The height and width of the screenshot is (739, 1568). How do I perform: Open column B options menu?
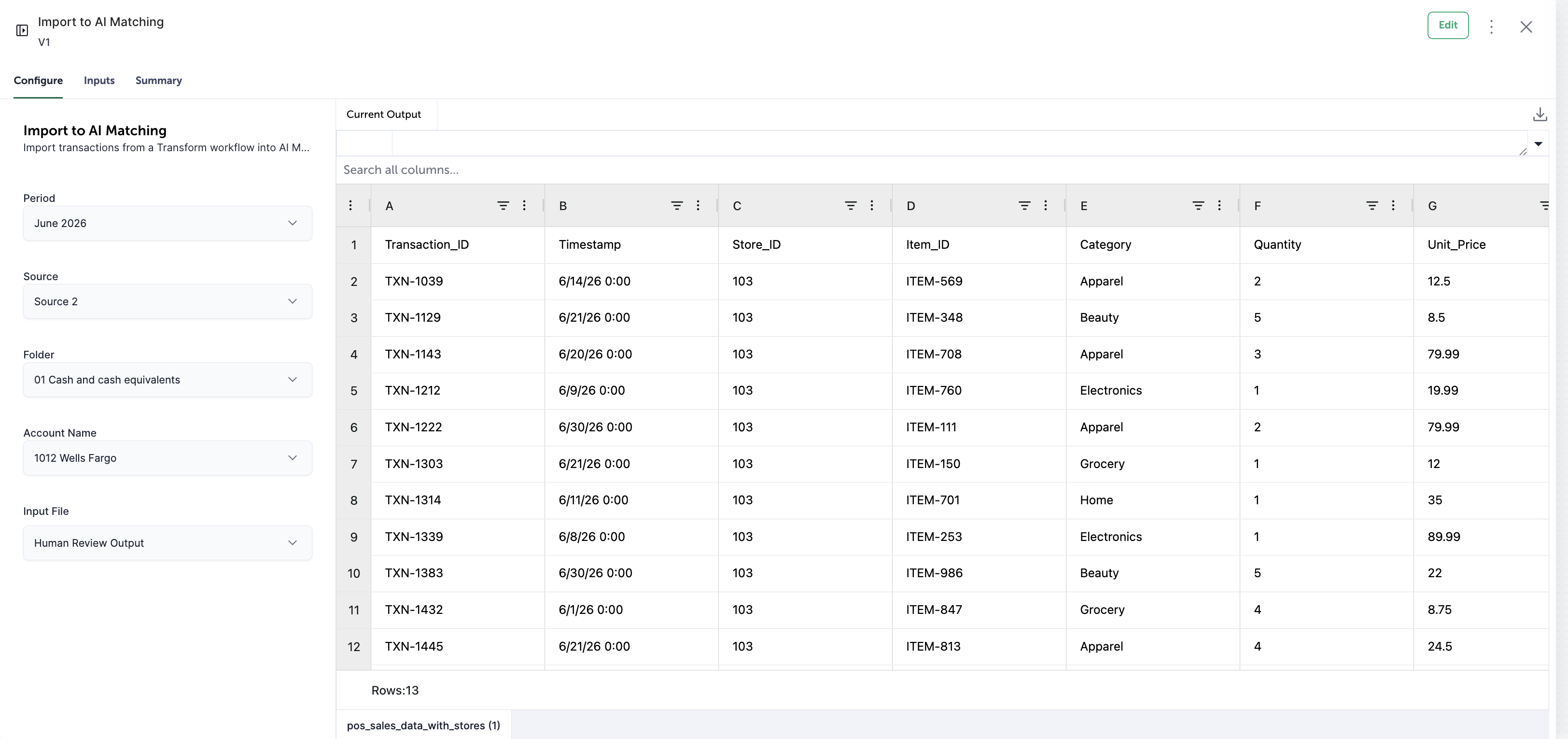[x=698, y=205]
